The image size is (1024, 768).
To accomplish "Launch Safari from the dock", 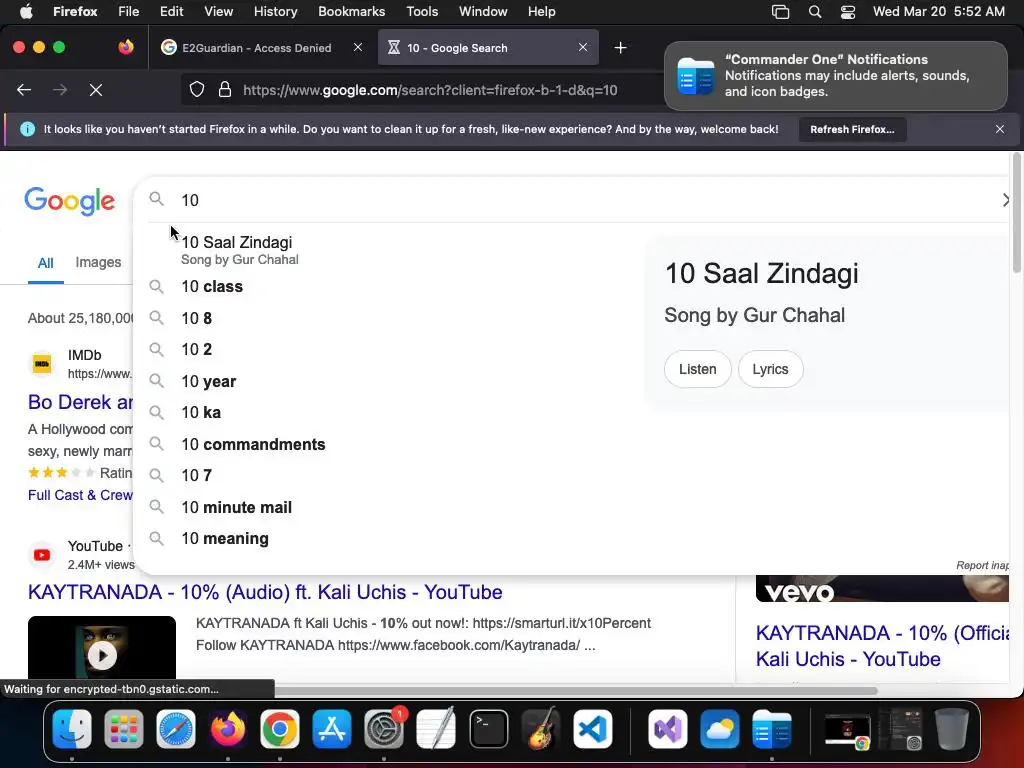I will (x=176, y=729).
